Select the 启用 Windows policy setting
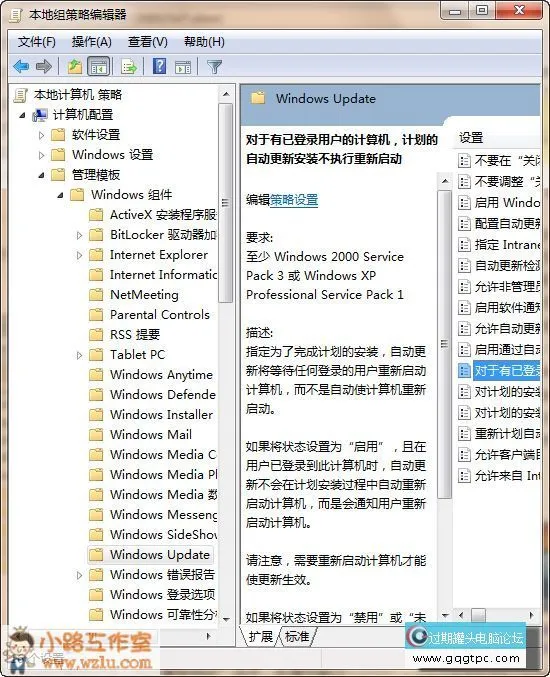 pos(499,202)
